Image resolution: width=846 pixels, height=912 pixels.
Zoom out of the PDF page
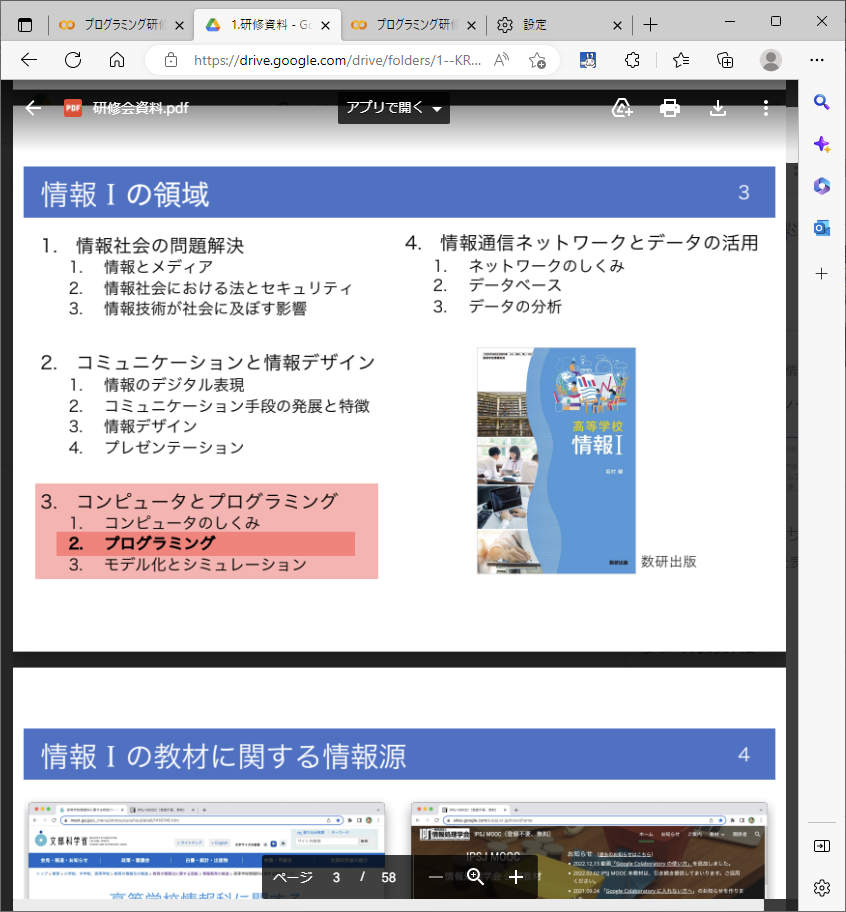437,877
